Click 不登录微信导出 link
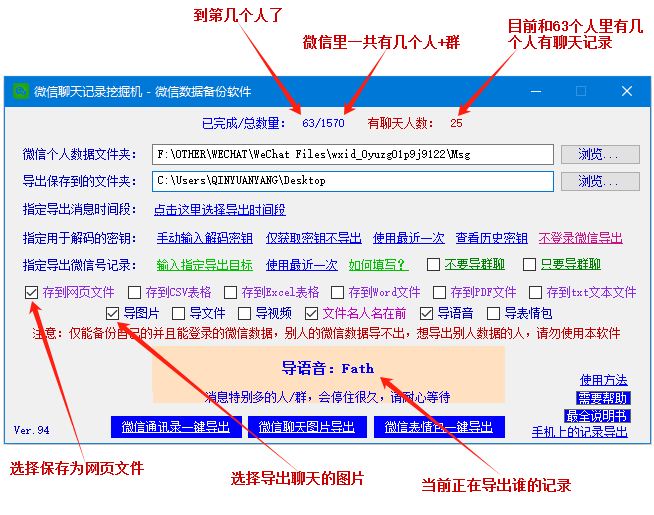The height and width of the screenshot is (515, 654). tap(581, 238)
